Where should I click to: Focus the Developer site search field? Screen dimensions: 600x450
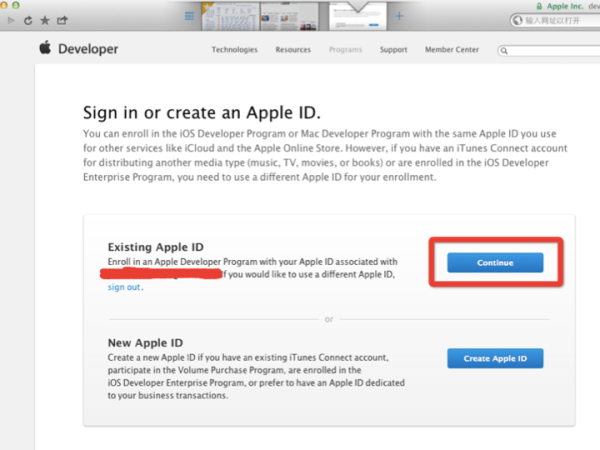coord(549,51)
